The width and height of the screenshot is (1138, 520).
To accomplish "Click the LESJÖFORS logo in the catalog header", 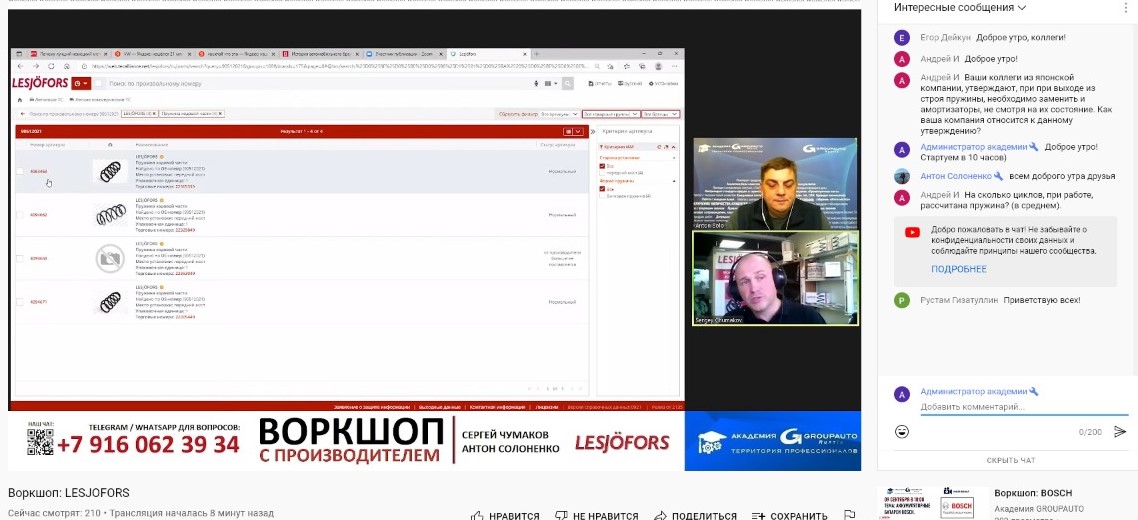I will click(41, 84).
